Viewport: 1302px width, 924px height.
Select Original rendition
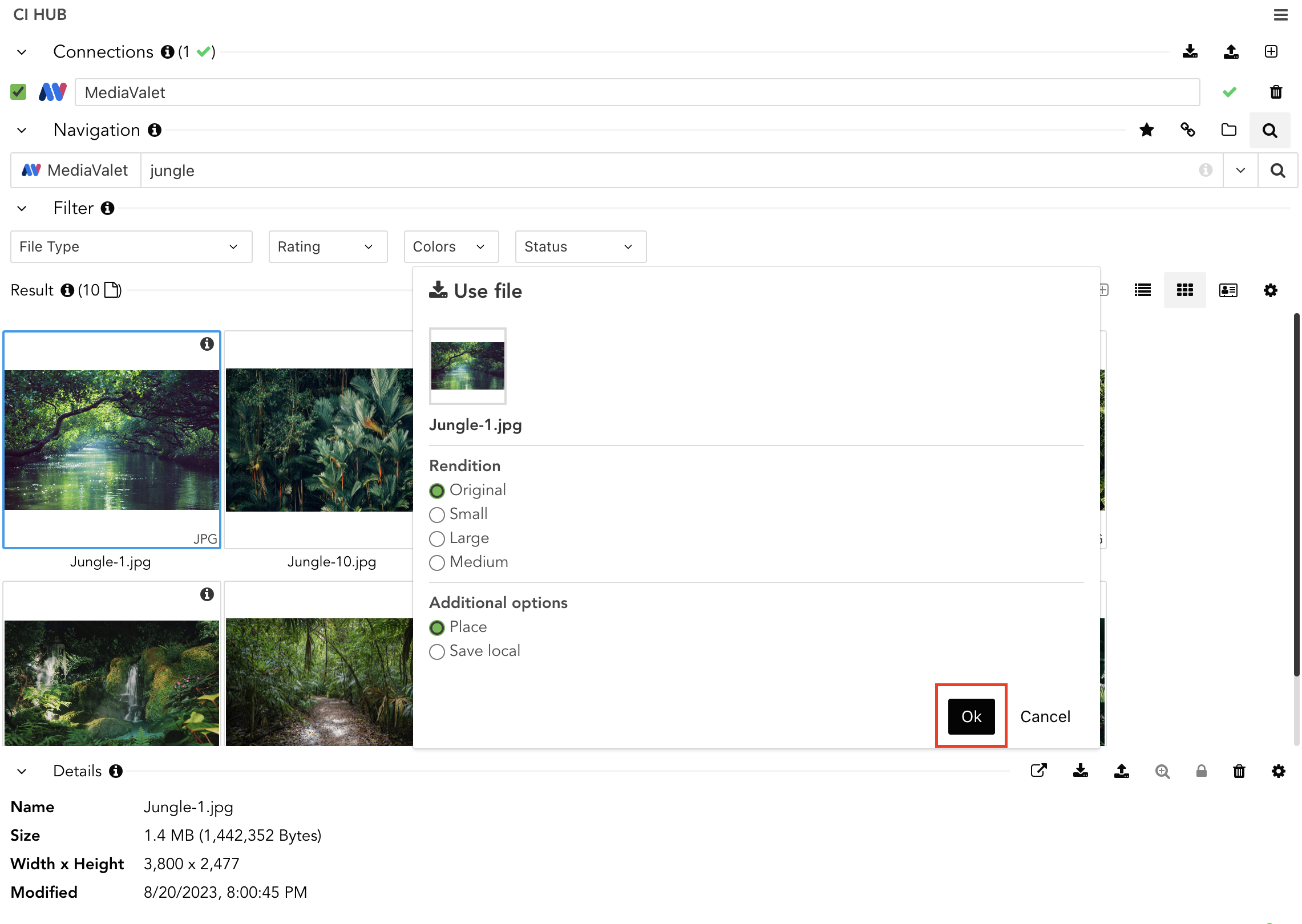436,491
